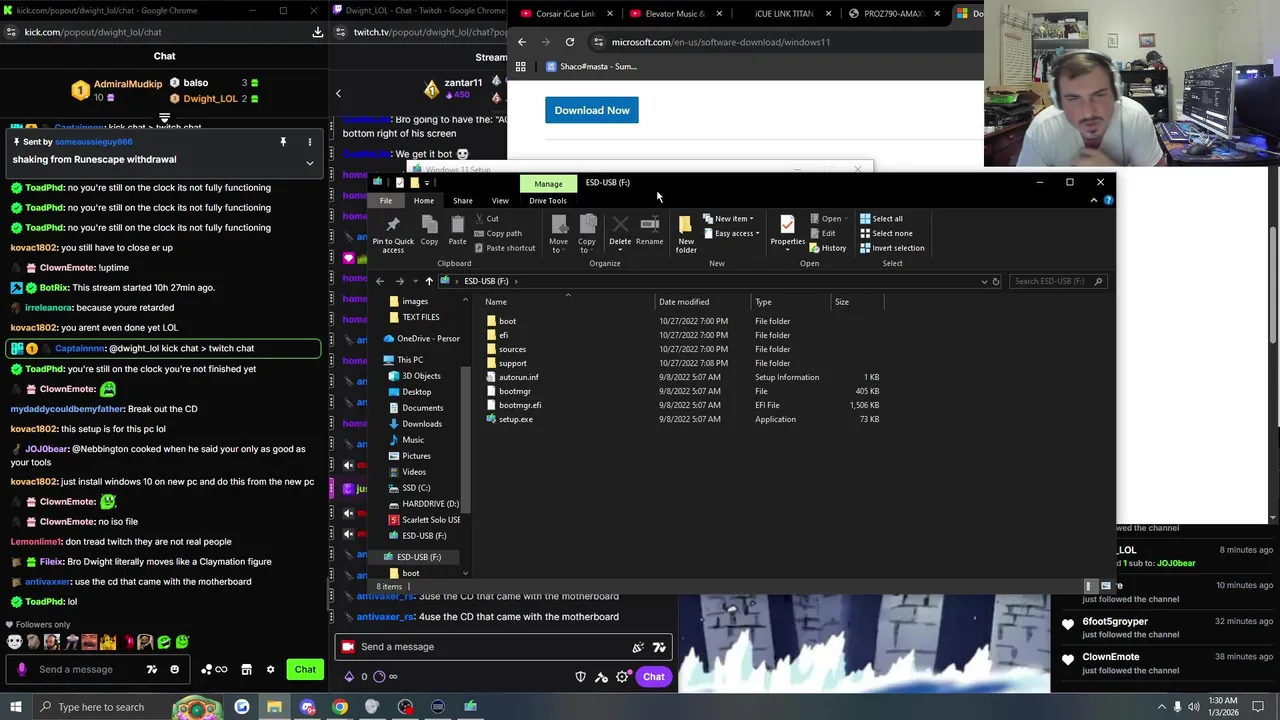Open Twitch chat settings gear
Image resolution: width=1280 pixels, height=720 pixels.
[622, 677]
